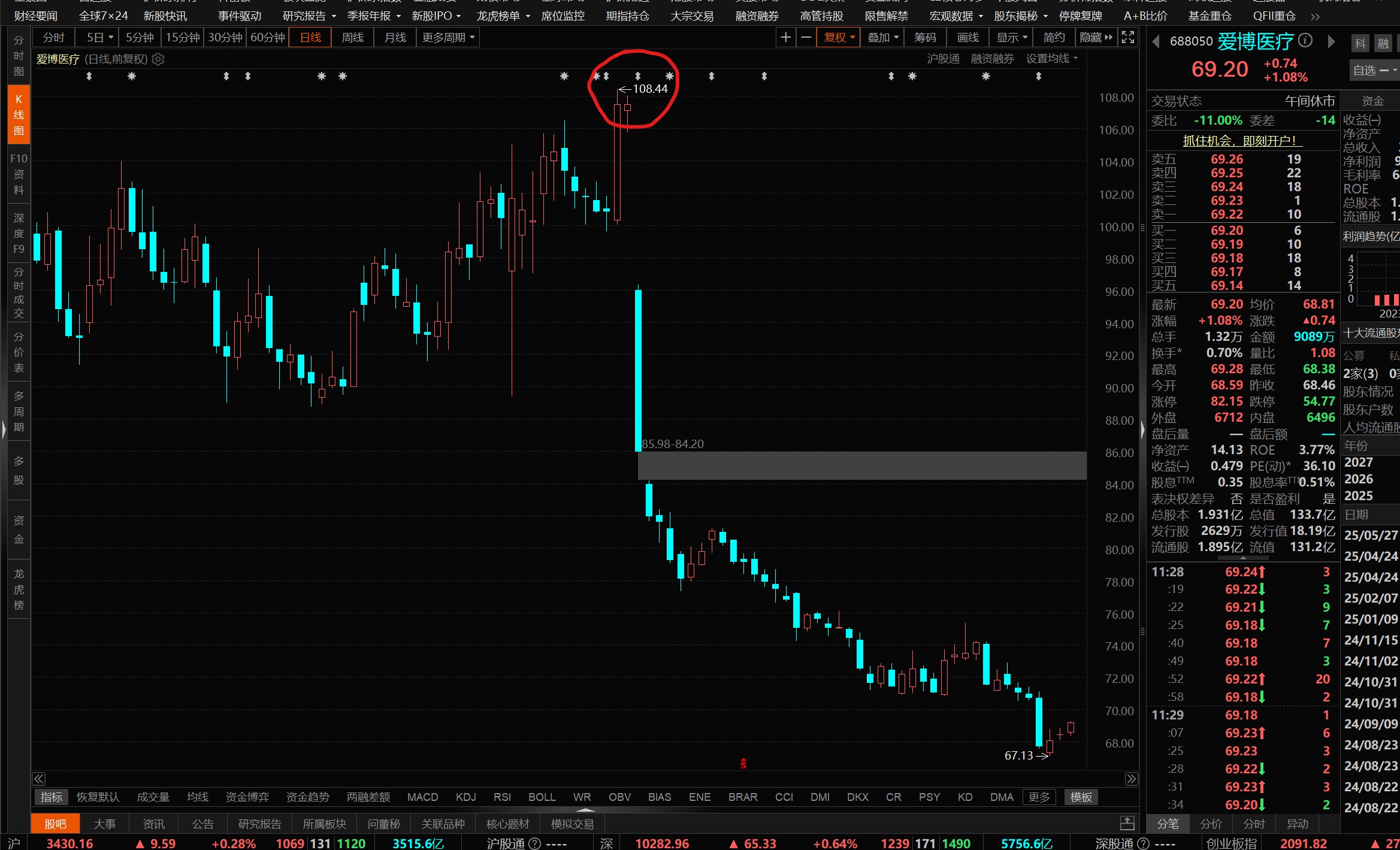Expand 更多周期 dropdown
The width and height of the screenshot is (1400, 850).
448,38
